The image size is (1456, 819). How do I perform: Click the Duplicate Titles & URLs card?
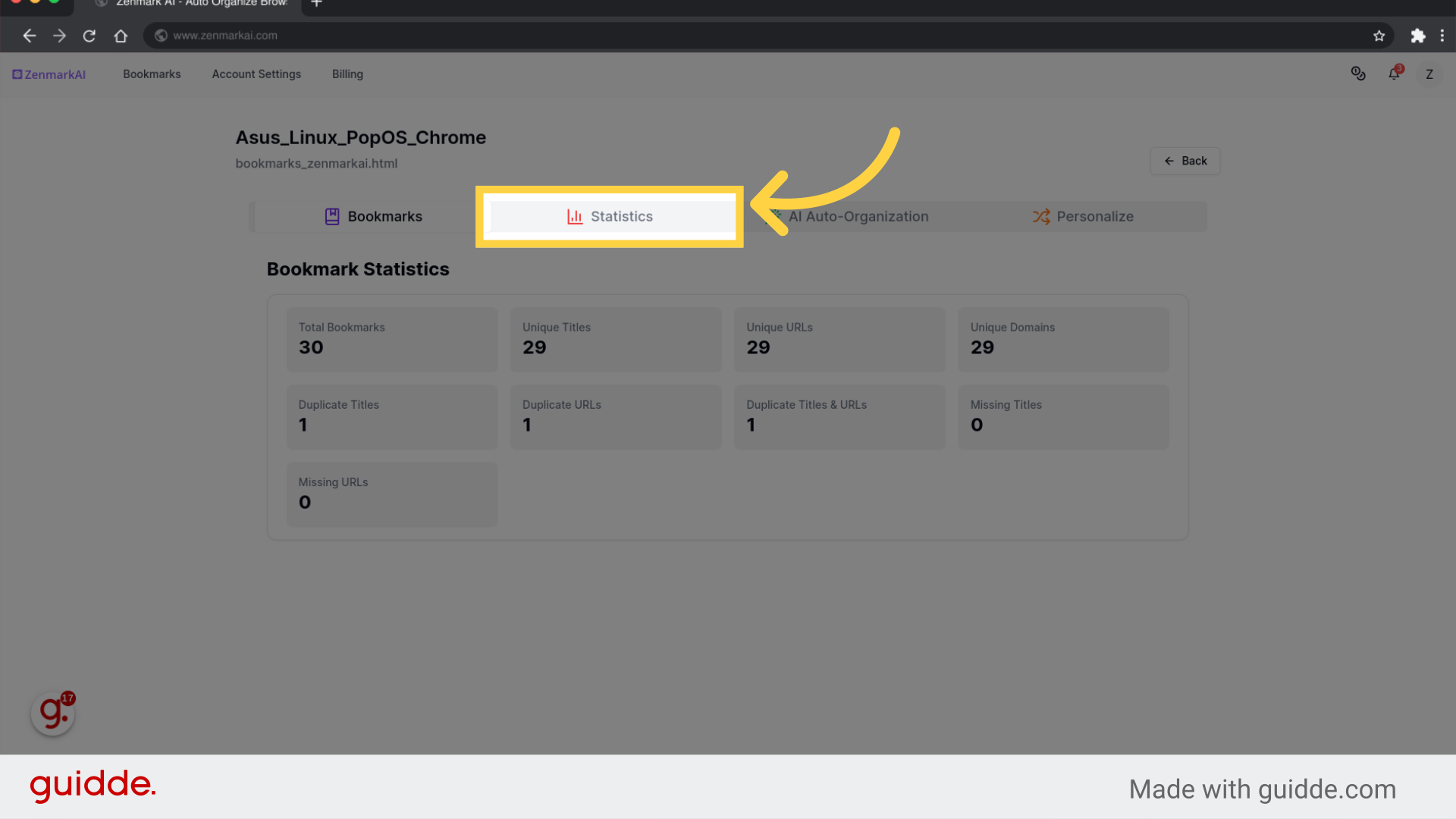click(x=839, y=417)
